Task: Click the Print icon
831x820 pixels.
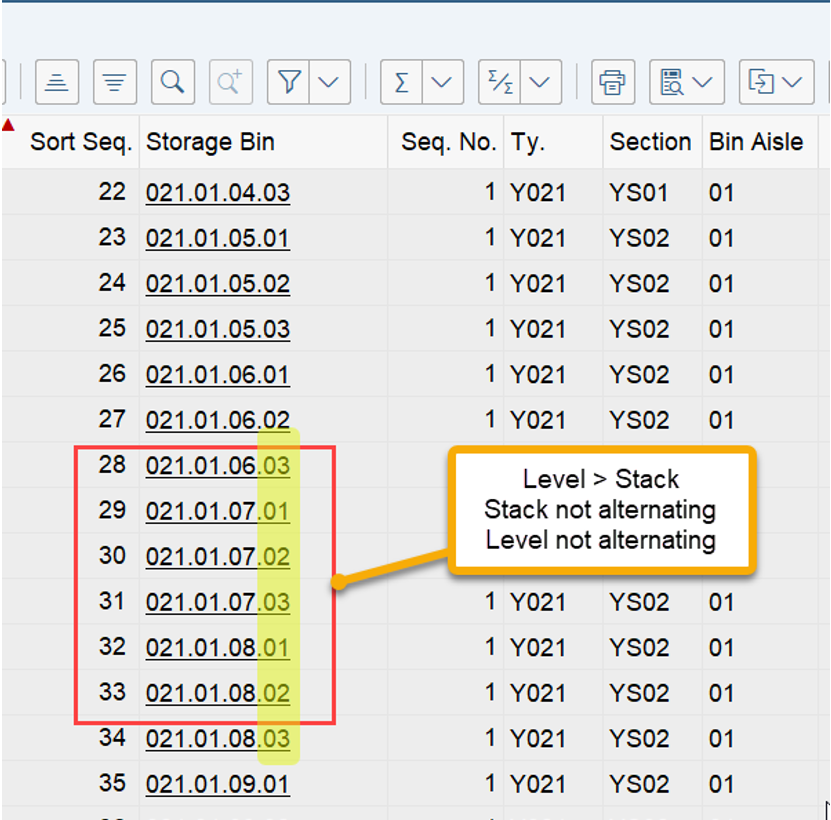Action: click(613, 82)
